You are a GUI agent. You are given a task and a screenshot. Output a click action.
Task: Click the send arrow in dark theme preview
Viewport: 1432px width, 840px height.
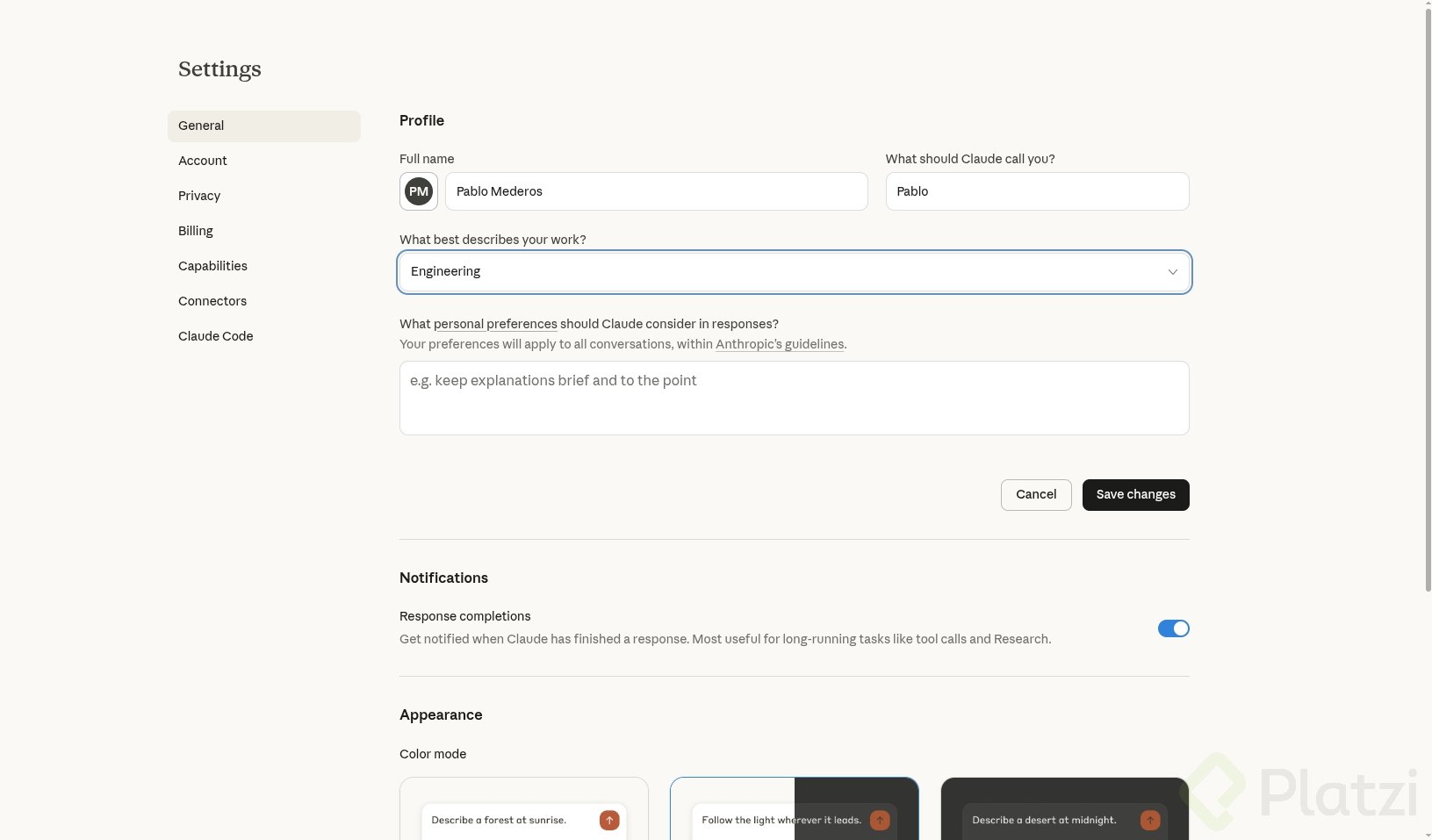(1150, 820)
